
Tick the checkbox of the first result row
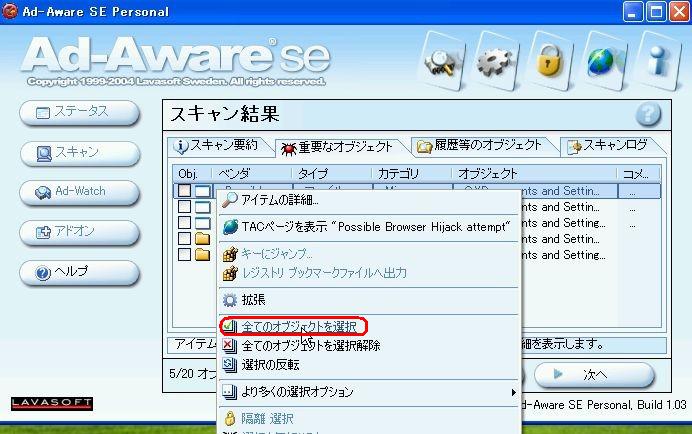click(x=185, y=190)
